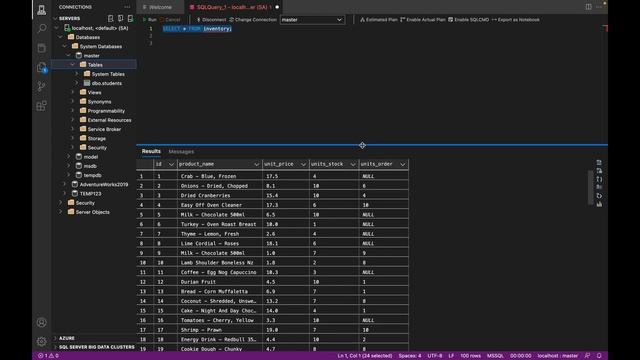Image resolution: width=640 pixels, height=360 pixels.
Task: Open the chart viewer icon for results
Action: pyautogui.click(x=599, y=204)
